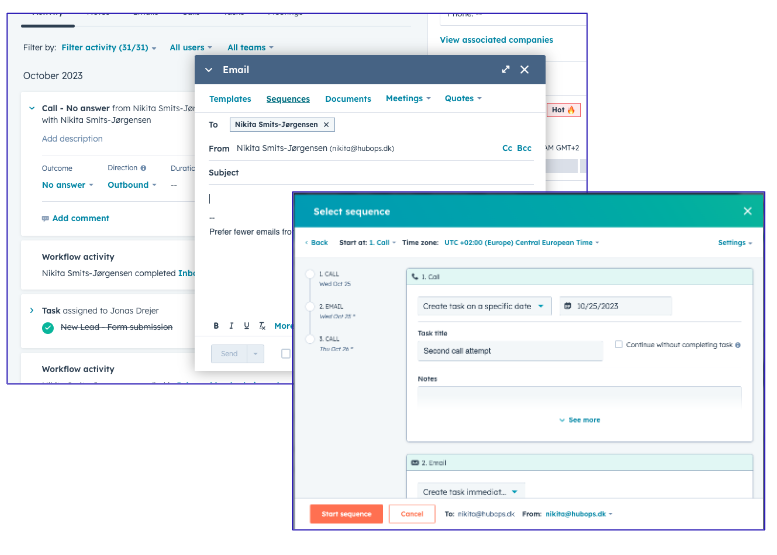
Task: Open Documents in Email toolbar
Action: pos(348,99)
